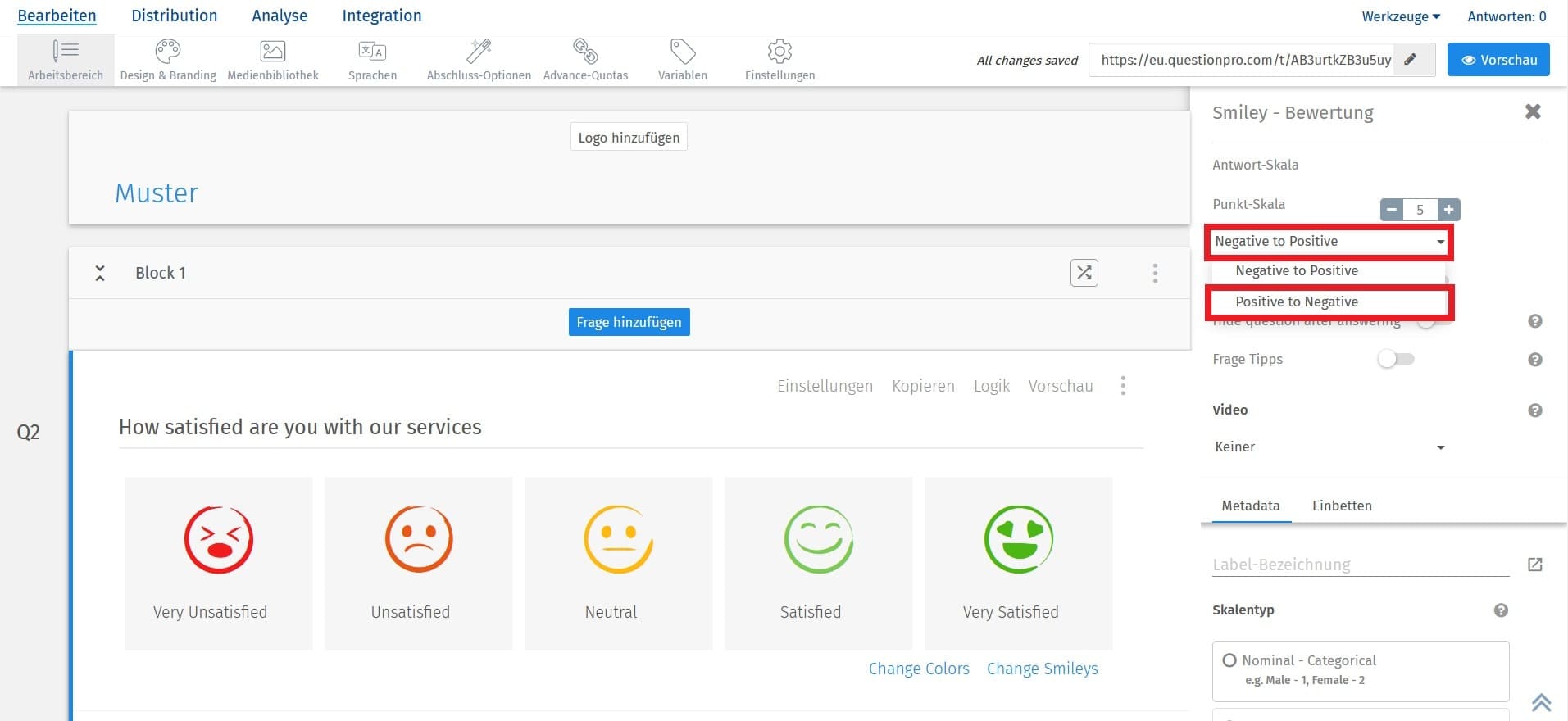This screenshot has height=721, width=1568.
Task: Toggle the Frage Tipps switch
Action: pos(1397,359)
